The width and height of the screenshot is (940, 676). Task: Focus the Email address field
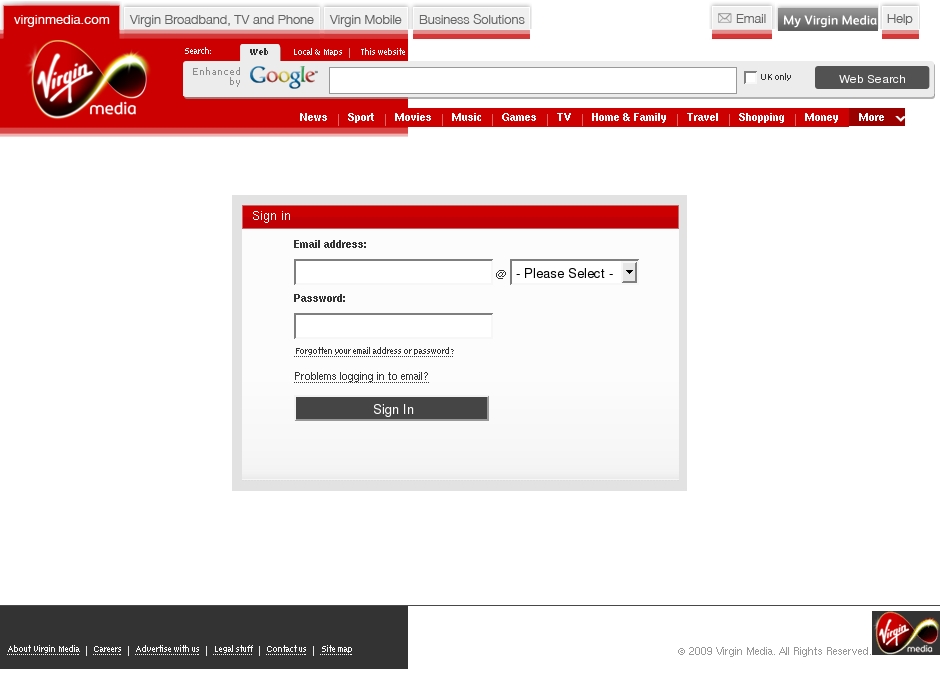pos(393,272)
